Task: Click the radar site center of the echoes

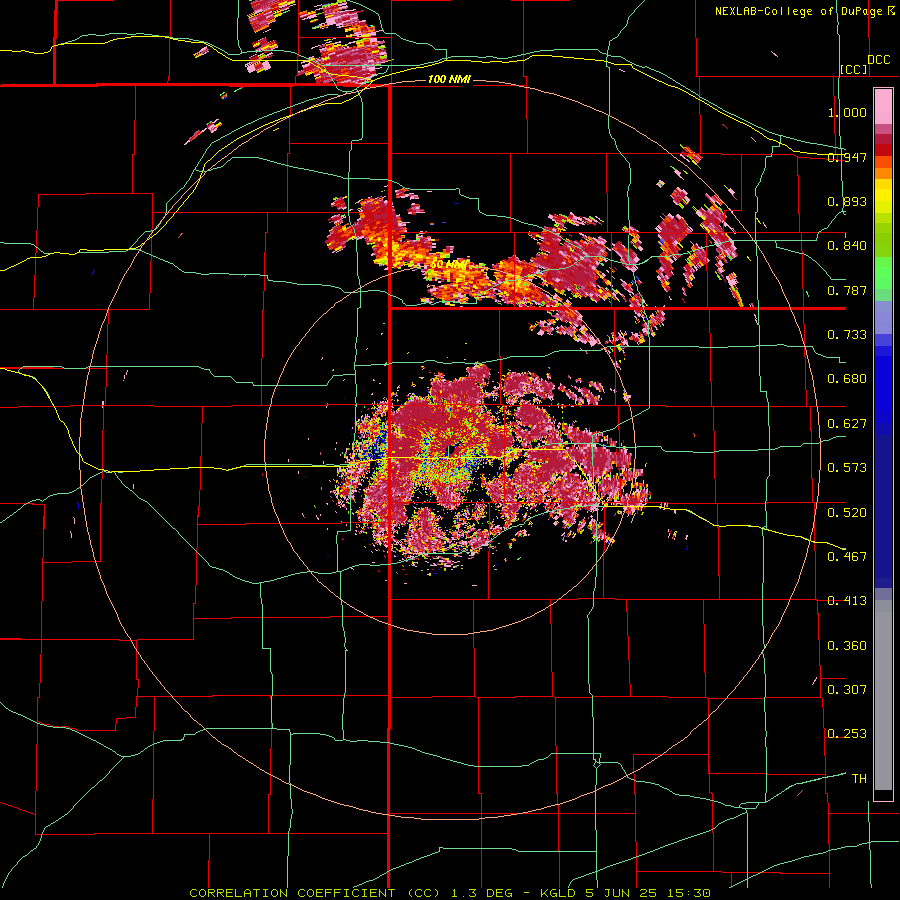Action: point(451,451)
